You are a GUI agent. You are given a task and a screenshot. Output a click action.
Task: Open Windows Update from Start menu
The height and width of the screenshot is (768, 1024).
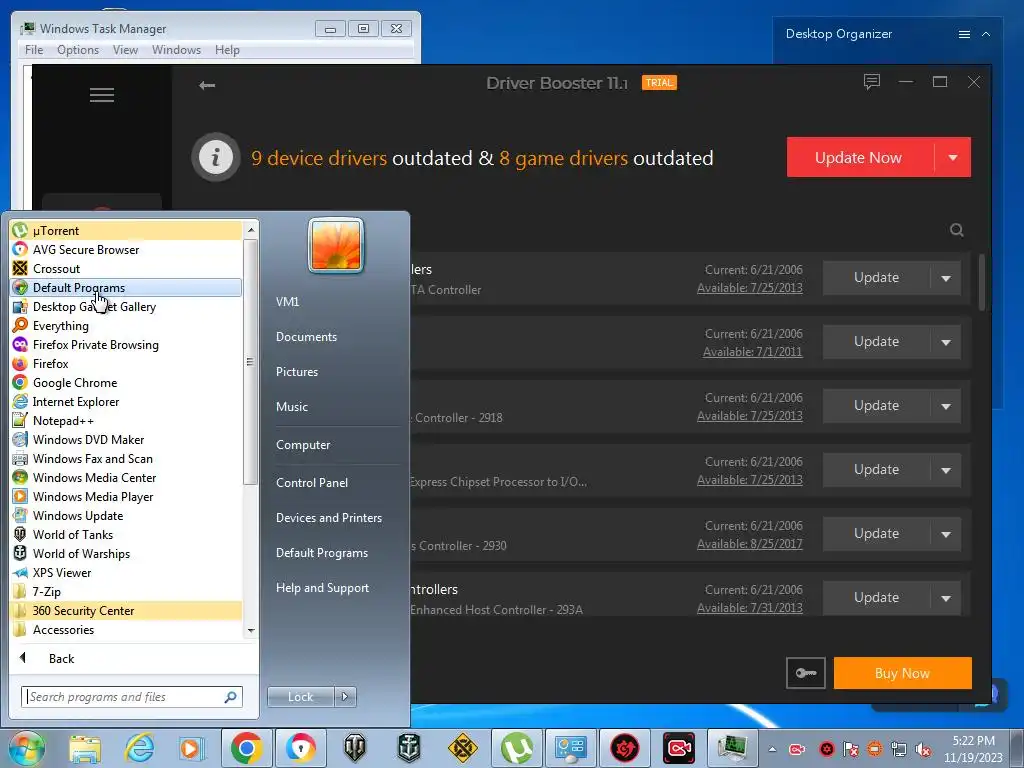(x=126, y=515)
